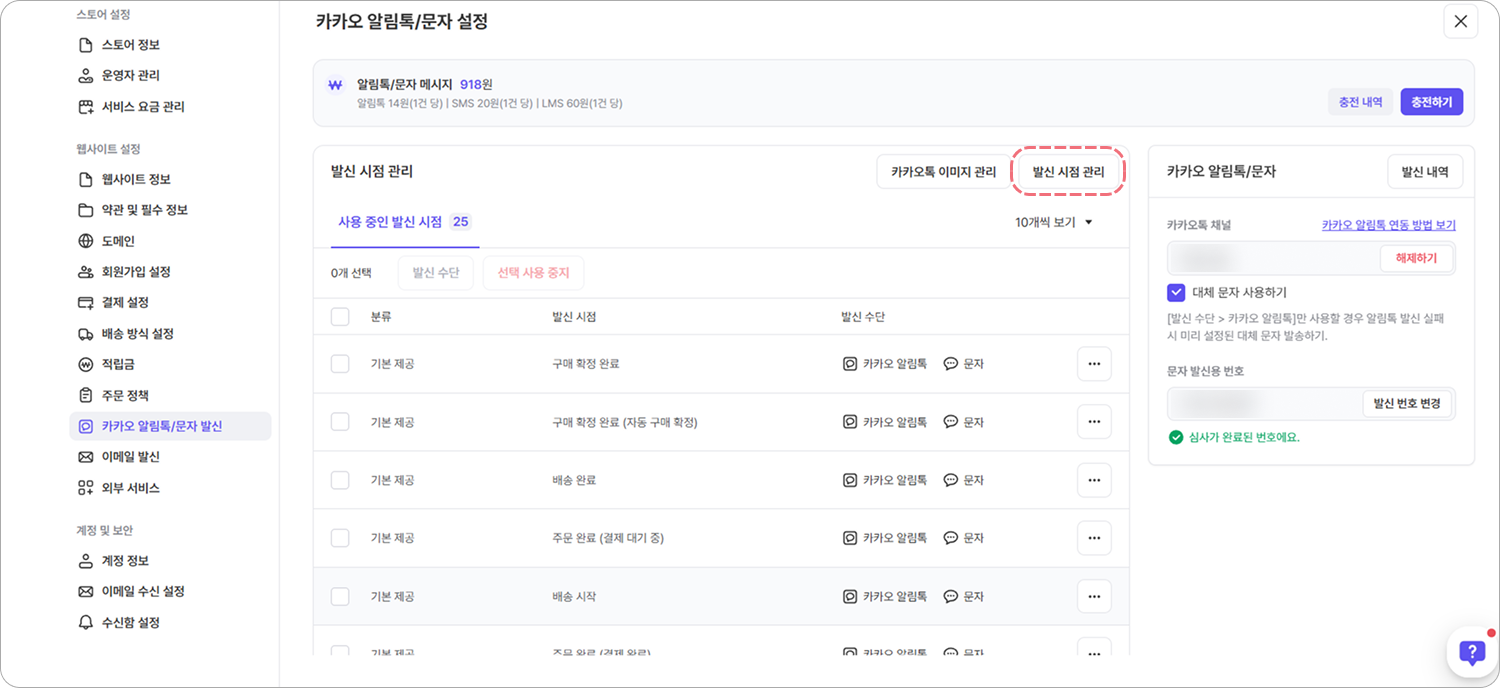Open more options for 구매 확정 완료 (자동 구매 확정)
Viewport: 1500px width, 688px height.
coord(1094,422)
